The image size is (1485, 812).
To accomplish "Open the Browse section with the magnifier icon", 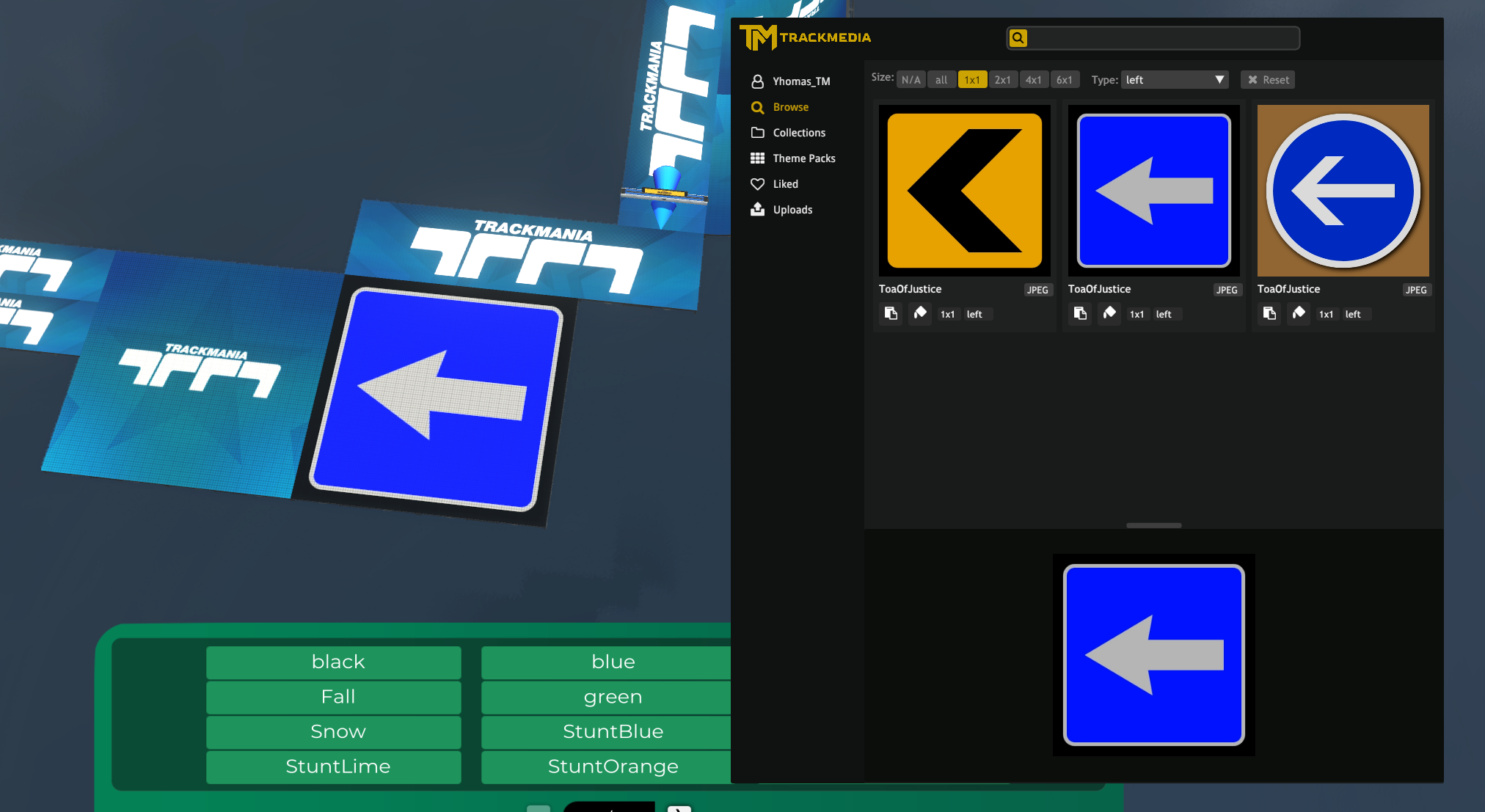I will [x=758, y=107].
